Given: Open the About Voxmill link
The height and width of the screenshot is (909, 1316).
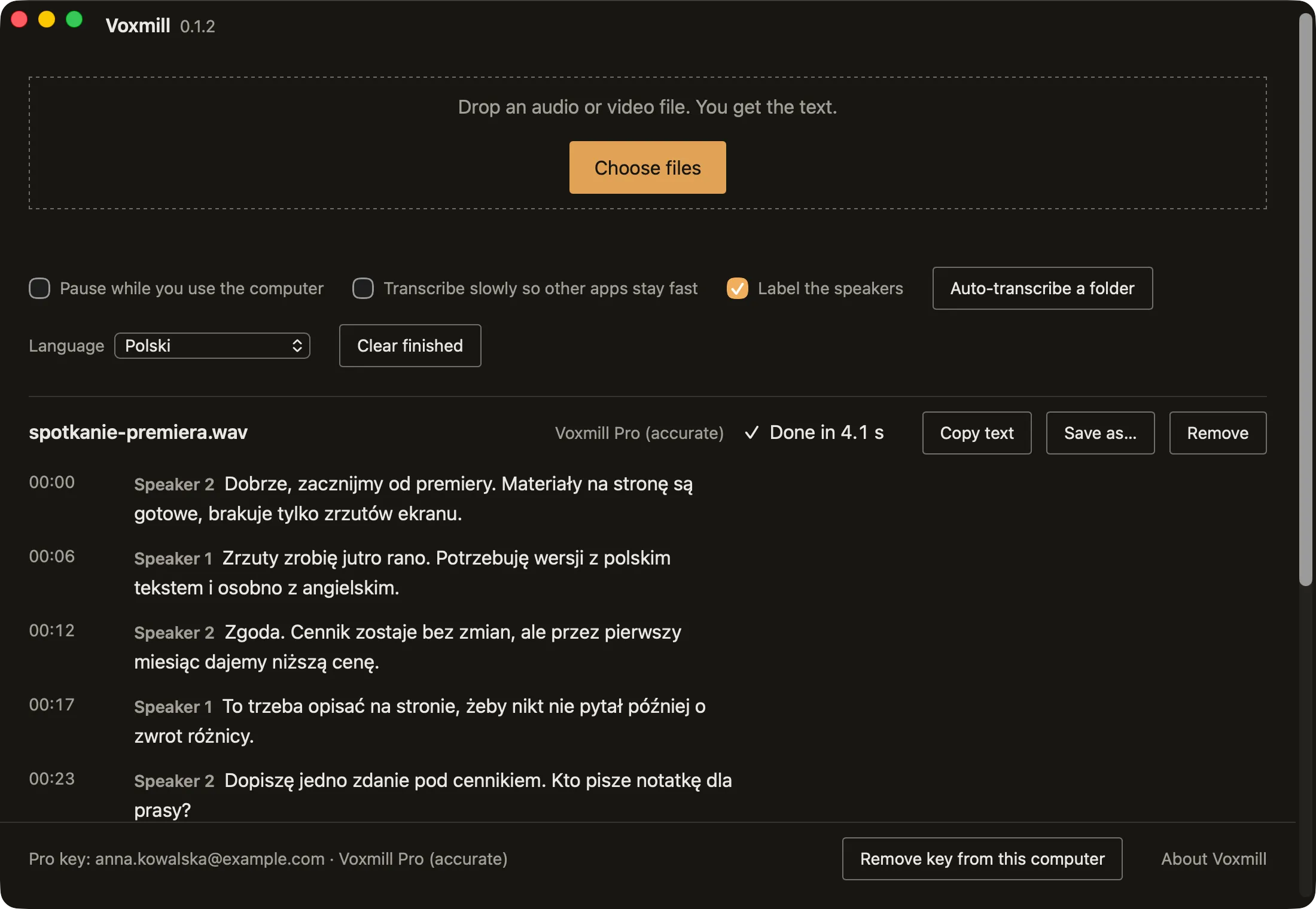Looking at the screenshot, I should (1214, 859).
